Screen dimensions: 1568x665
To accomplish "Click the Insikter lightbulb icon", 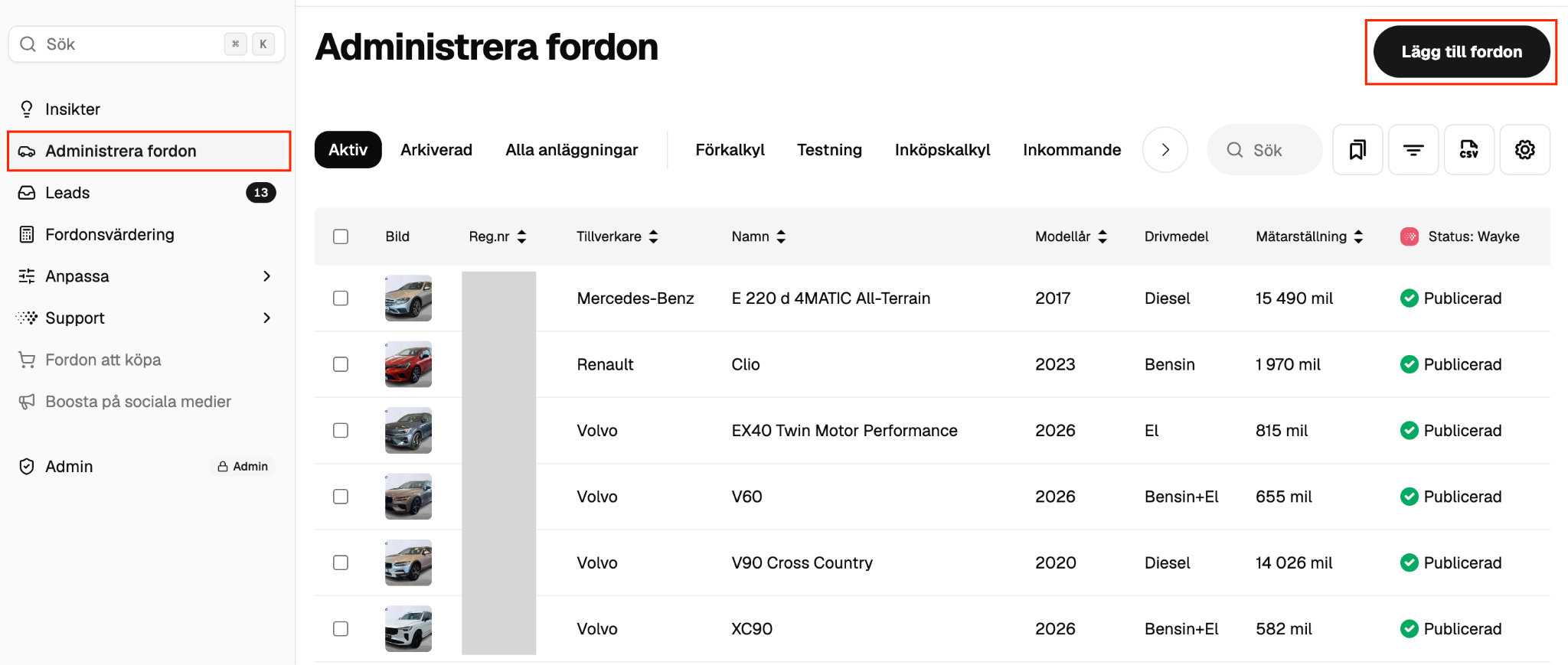I will click(27, 109).
